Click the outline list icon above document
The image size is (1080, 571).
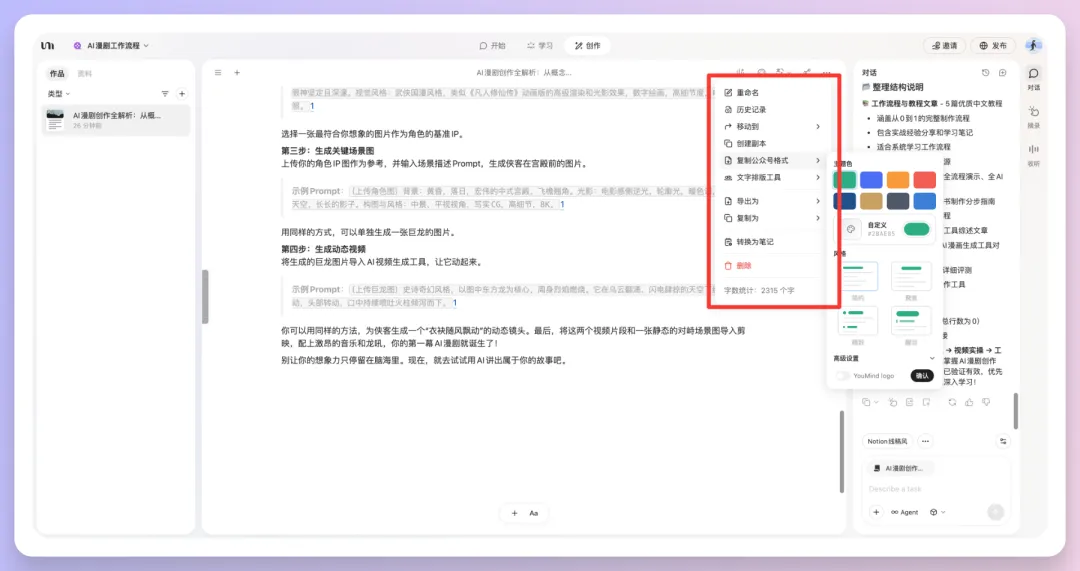coord(217,73)
